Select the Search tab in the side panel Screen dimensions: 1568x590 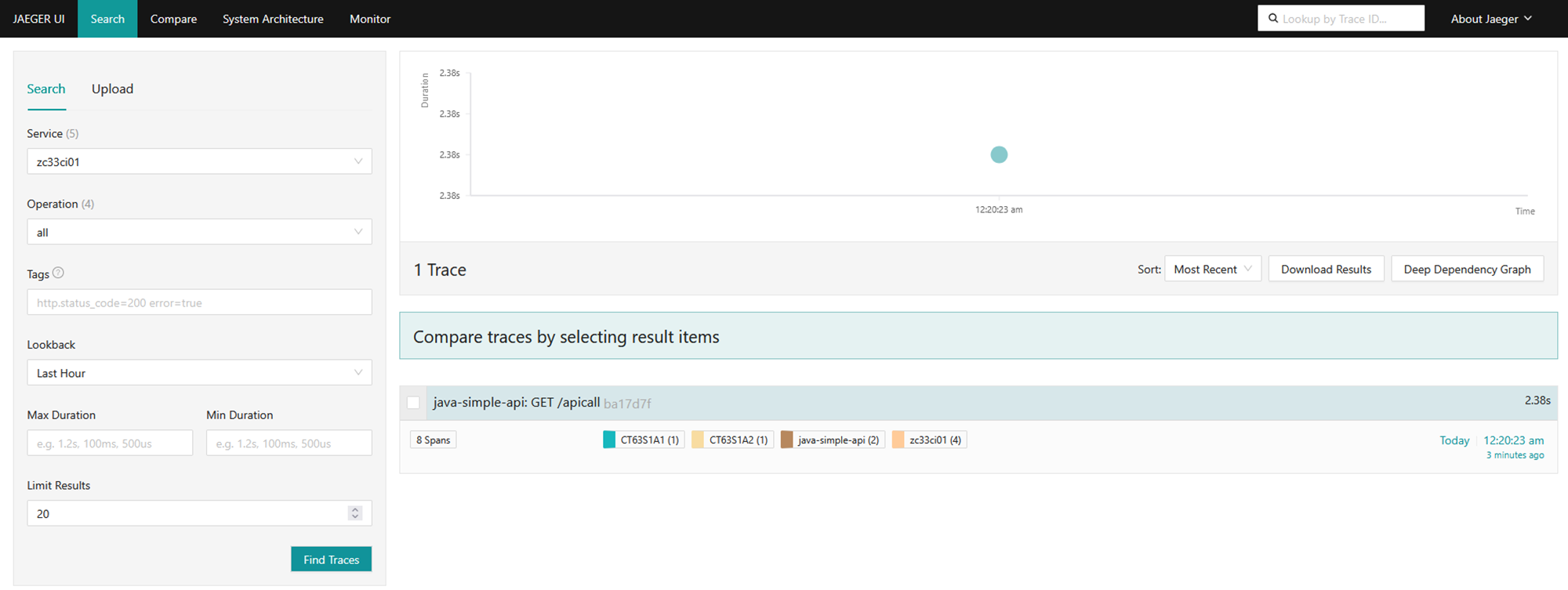46,89
